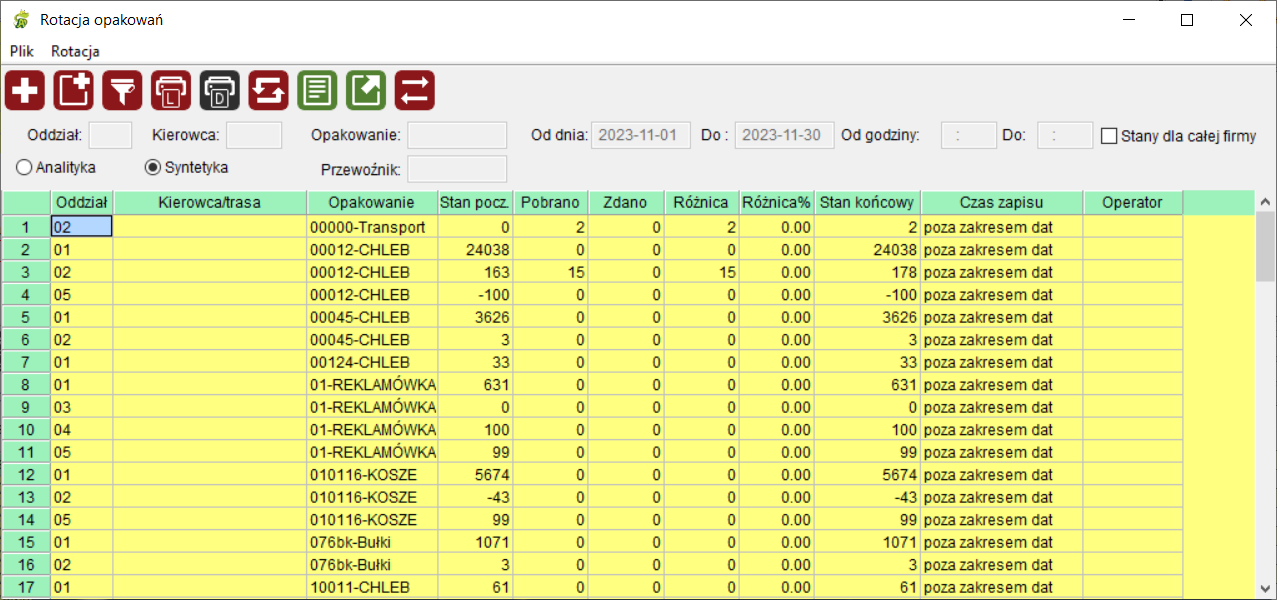Click the Od dnia date field
Image resolution: width=1277 pixels, height=600 pixels.
point(641,136)
